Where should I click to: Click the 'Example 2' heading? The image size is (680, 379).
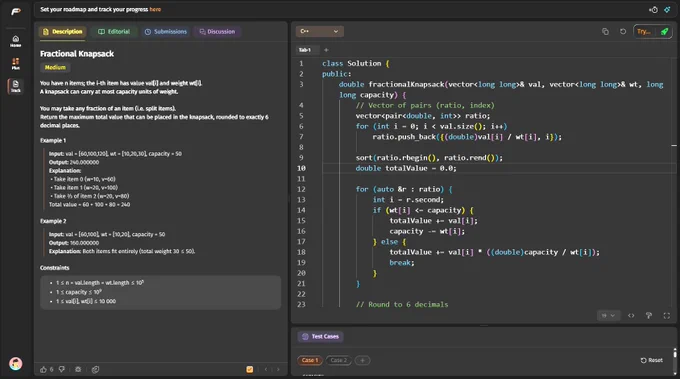pos(53,221)
